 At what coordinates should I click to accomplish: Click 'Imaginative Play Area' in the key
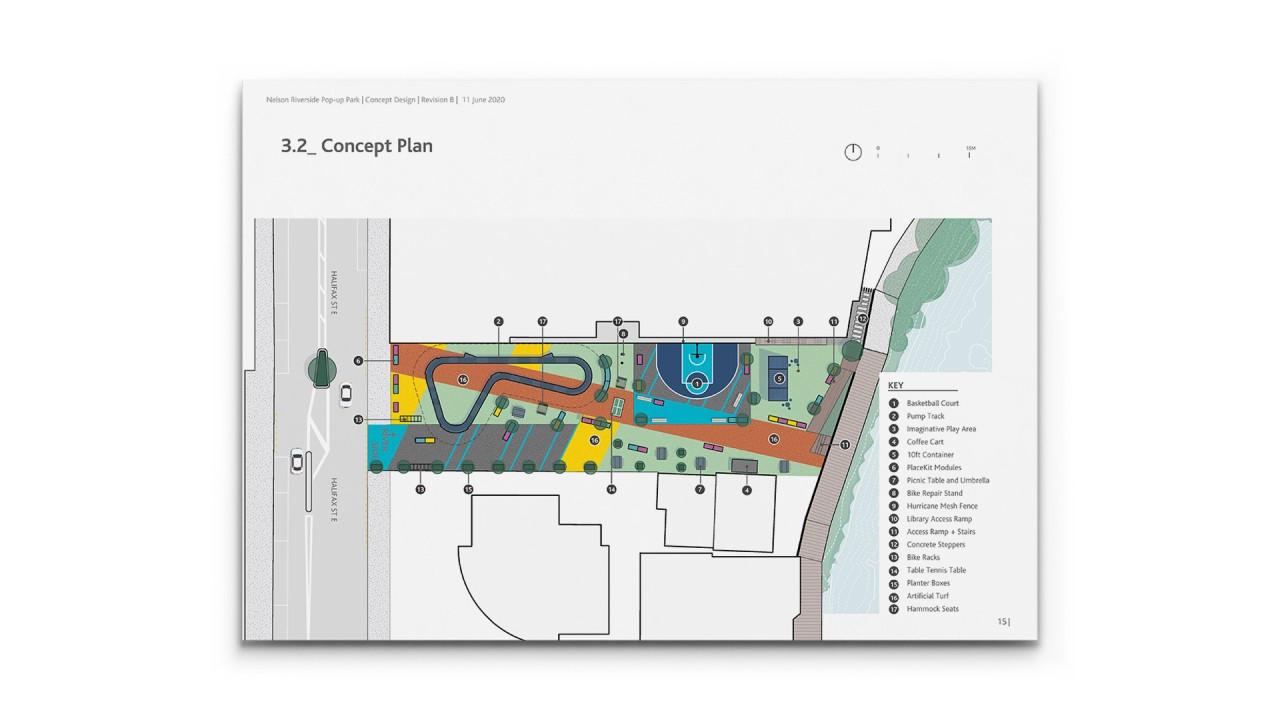941,429
